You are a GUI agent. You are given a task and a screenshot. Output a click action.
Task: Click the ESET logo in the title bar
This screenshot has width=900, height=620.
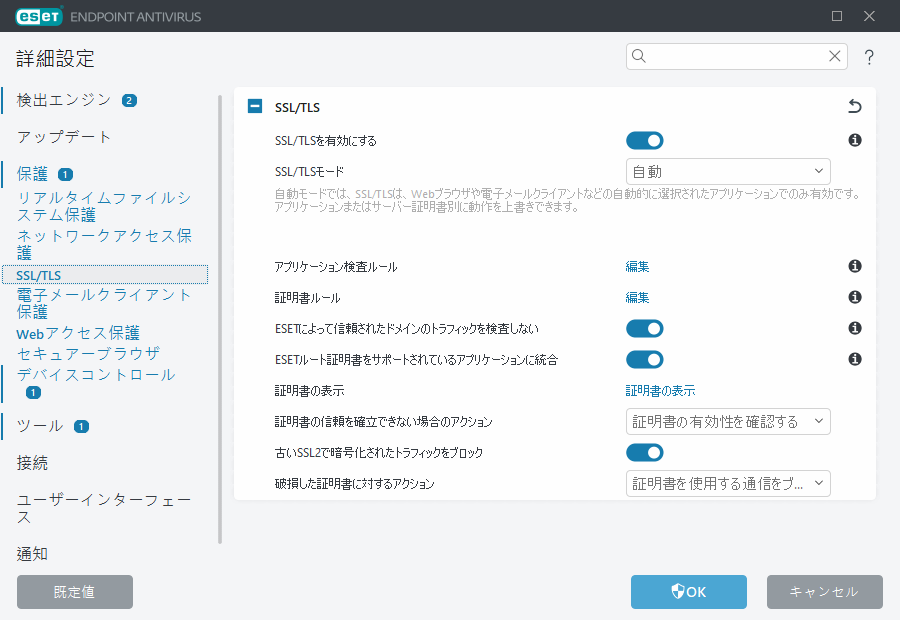click(38, 16)
